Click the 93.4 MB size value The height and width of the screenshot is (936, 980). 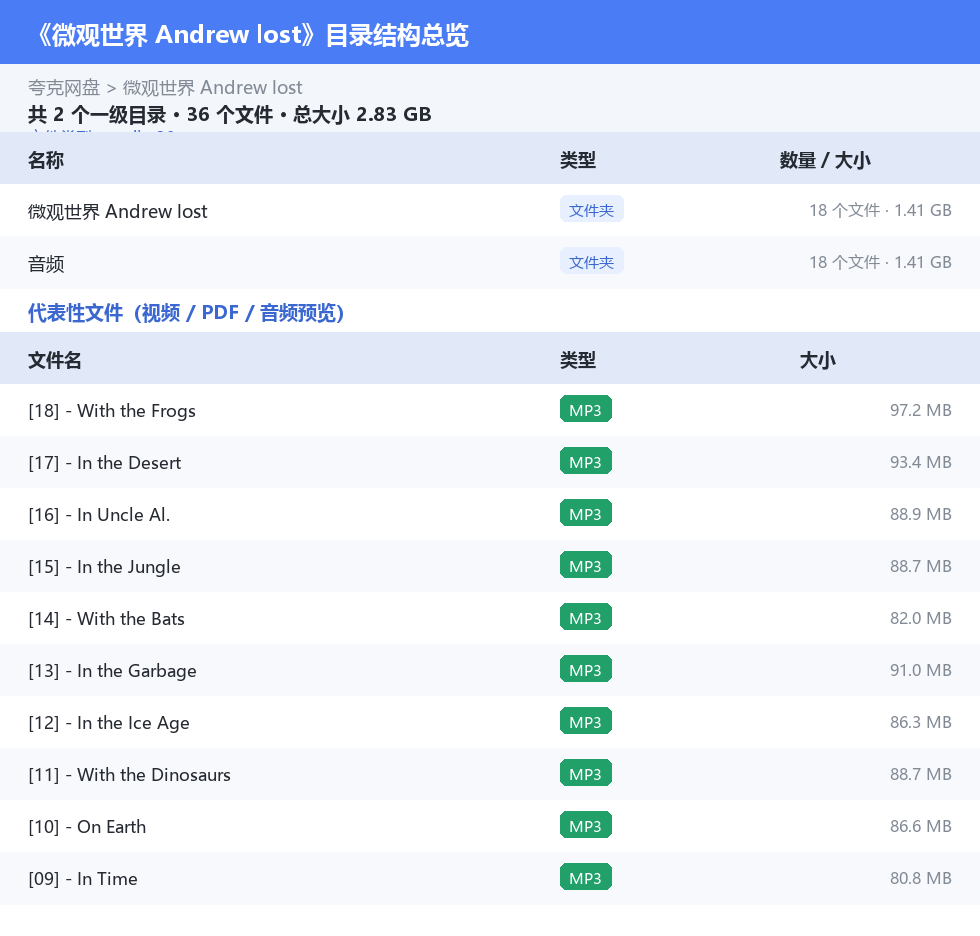pyautogui.click(x=921, y=462)
